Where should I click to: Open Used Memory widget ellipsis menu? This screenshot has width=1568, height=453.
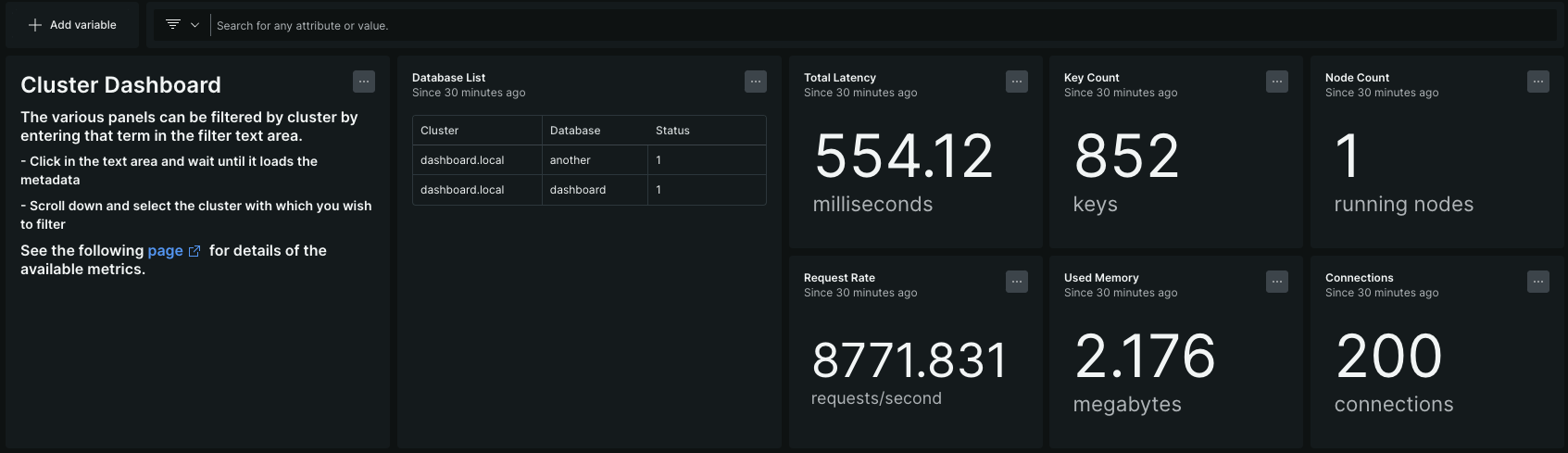tap(1277, 282)
